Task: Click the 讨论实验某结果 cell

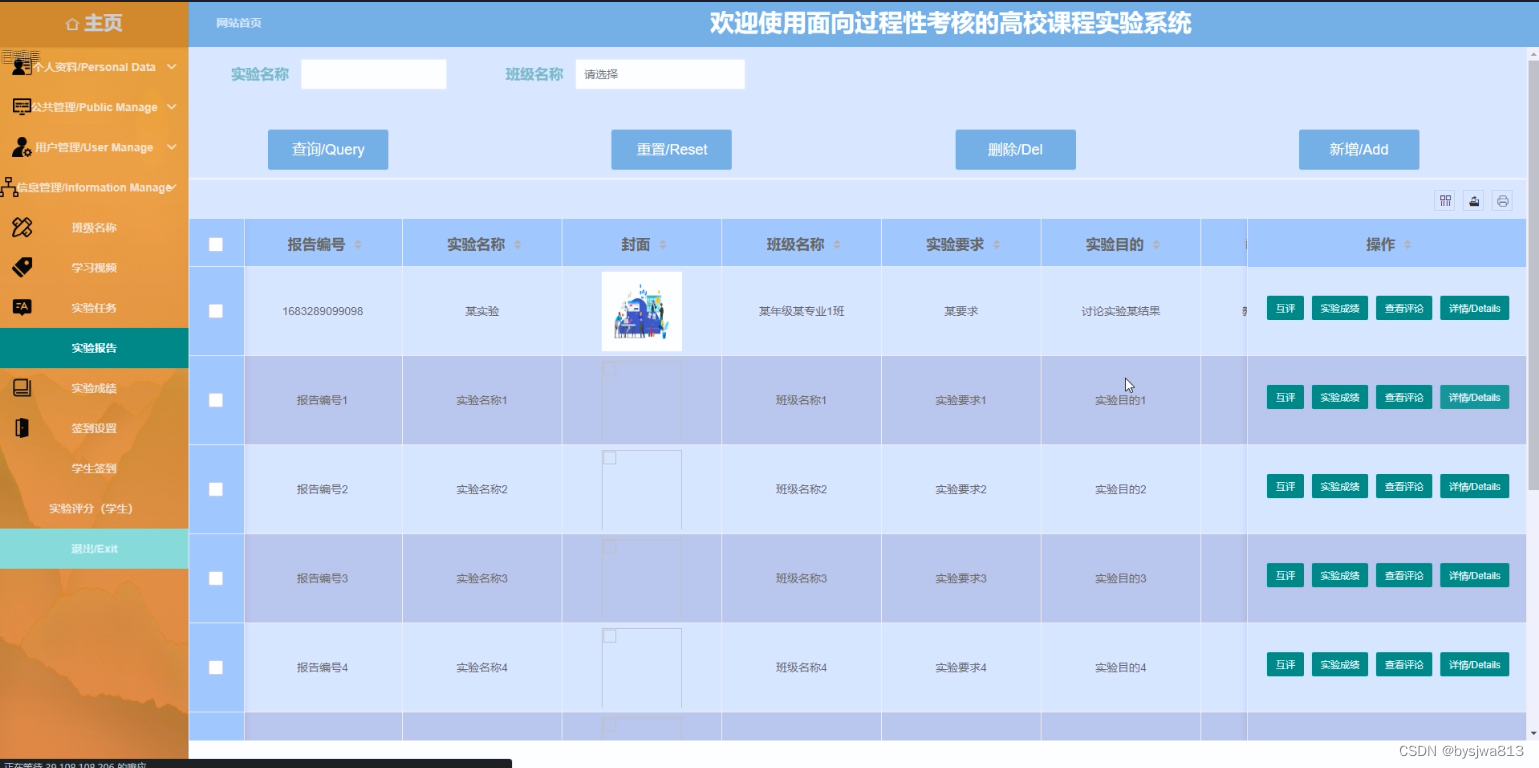Action: [x=1121, y=311]
